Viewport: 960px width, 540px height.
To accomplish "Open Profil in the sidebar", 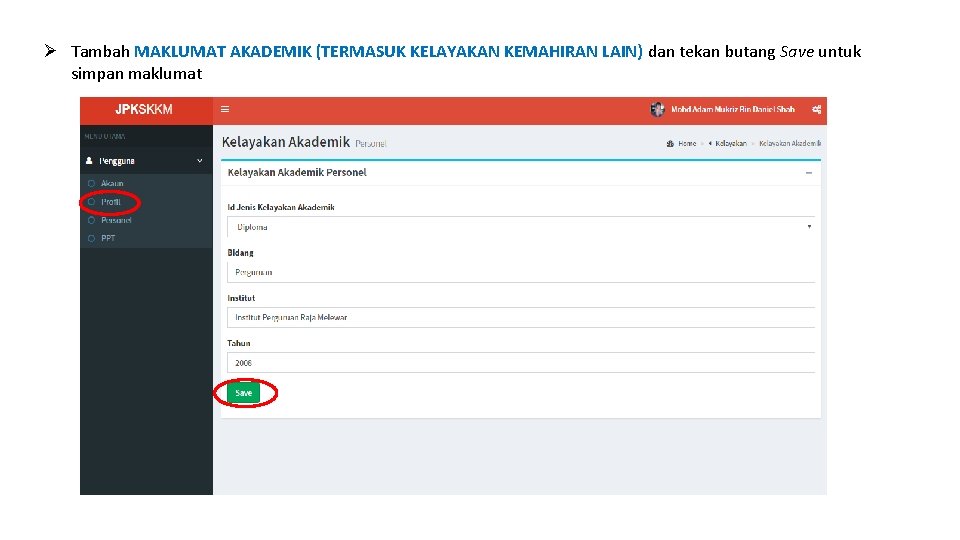I will point(111,201).
